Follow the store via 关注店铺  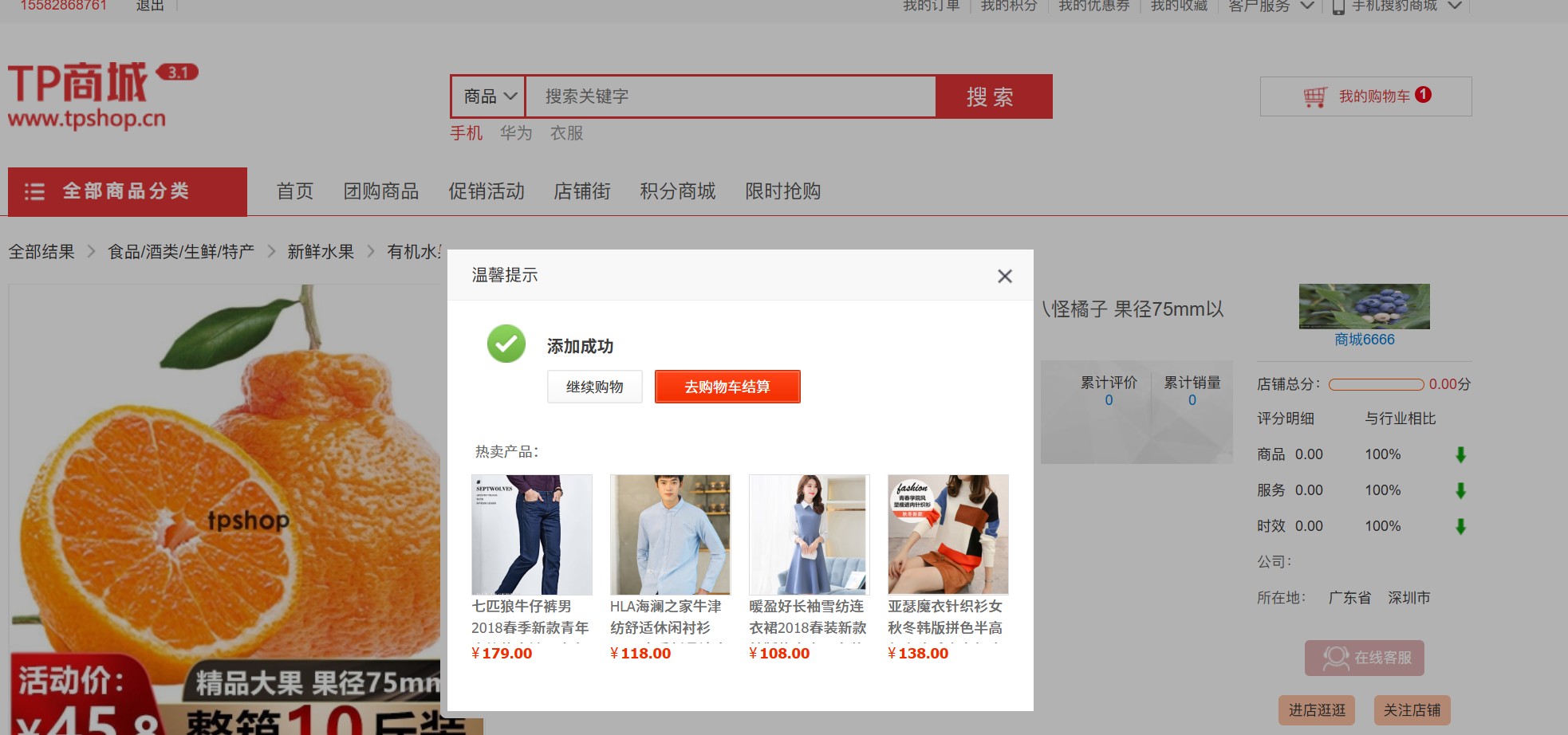(x=1412, y=709)
